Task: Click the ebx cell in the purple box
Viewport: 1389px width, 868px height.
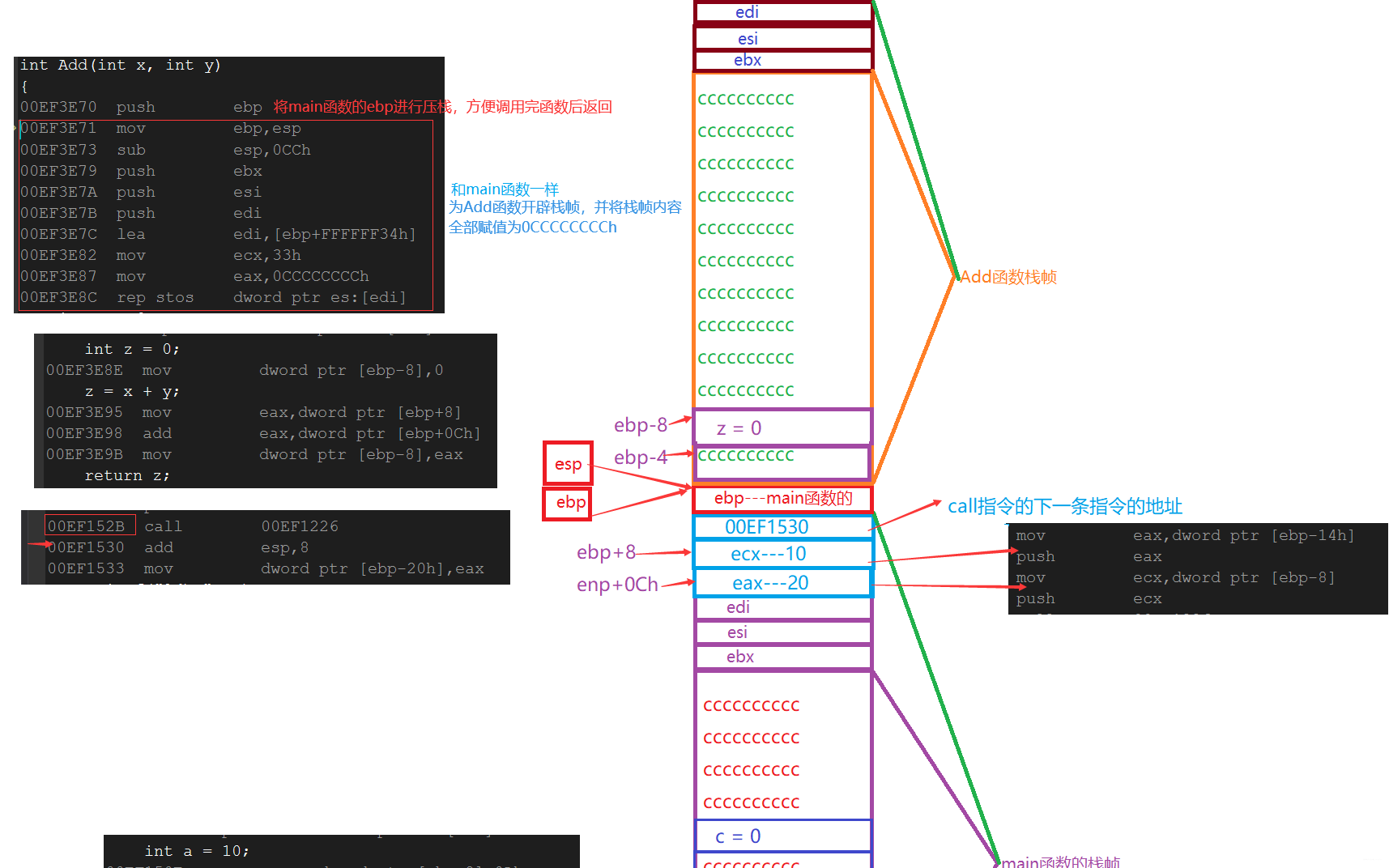Action: click(x=783, y=657)
